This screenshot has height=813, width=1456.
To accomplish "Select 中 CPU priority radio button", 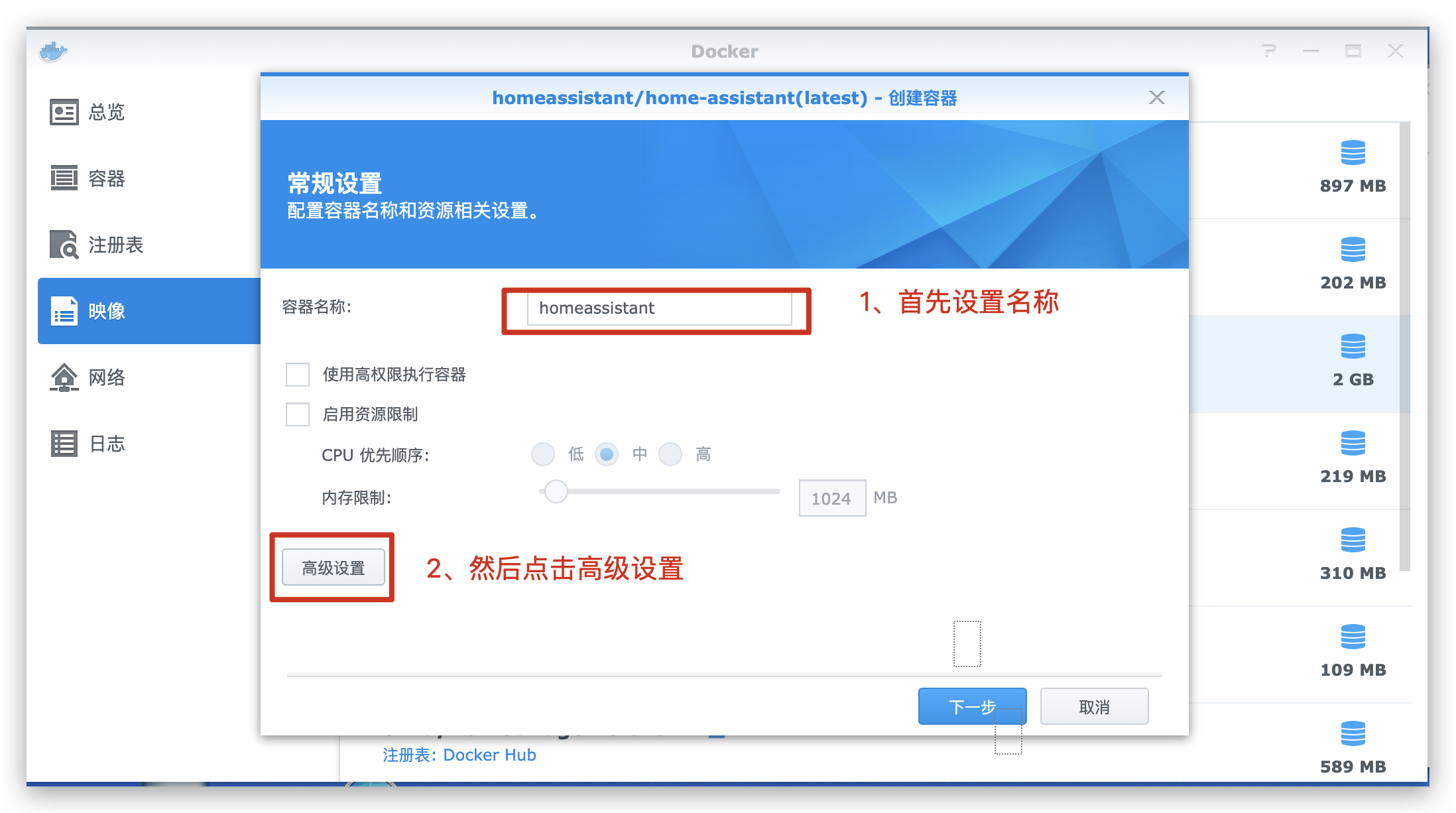I will point(607,454).
